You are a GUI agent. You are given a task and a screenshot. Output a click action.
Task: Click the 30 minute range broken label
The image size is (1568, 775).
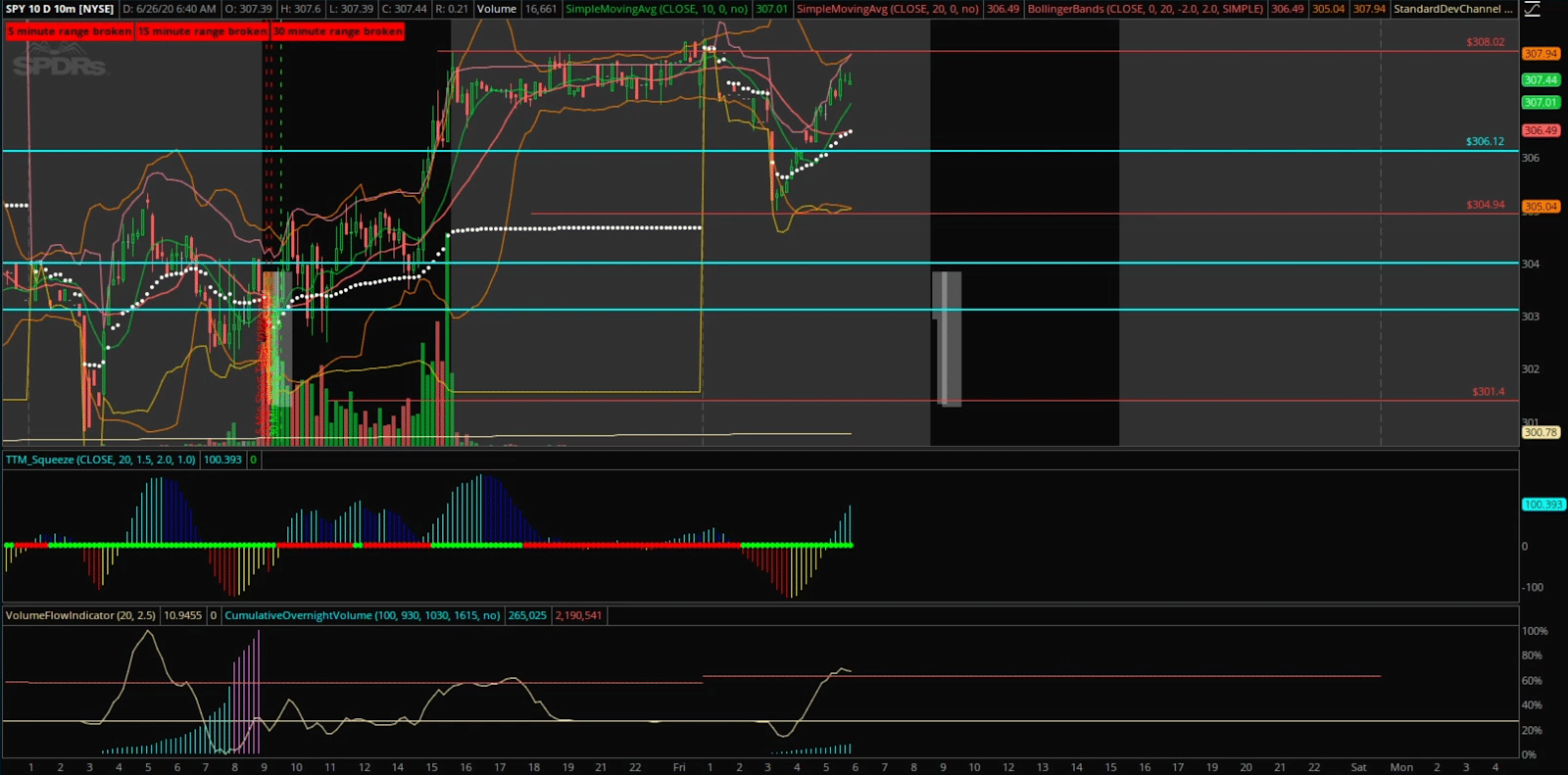click(x=338, y=31)
